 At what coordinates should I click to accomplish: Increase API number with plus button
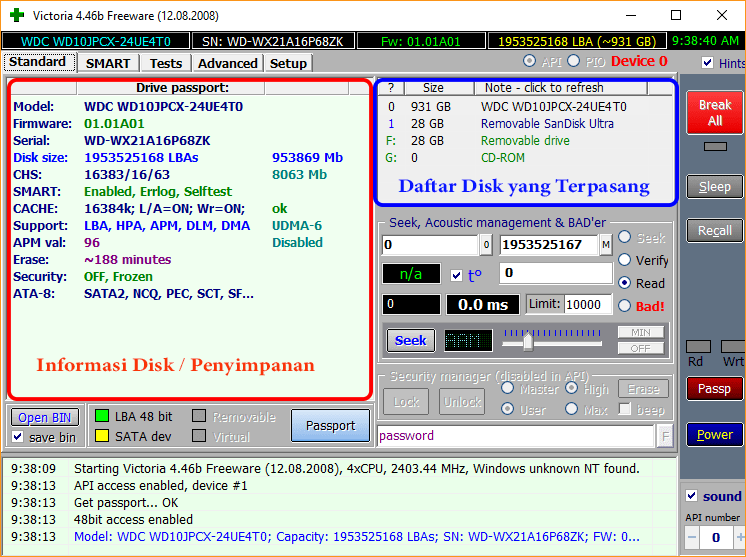pyautogui.click(x=740, y=537)
